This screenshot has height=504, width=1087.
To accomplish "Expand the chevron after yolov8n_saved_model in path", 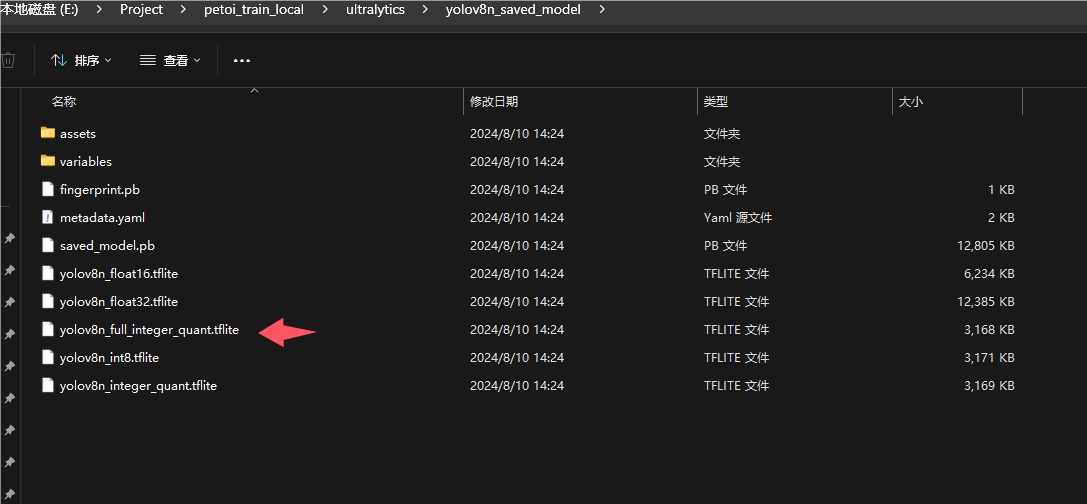I will [x=601, y=10].
